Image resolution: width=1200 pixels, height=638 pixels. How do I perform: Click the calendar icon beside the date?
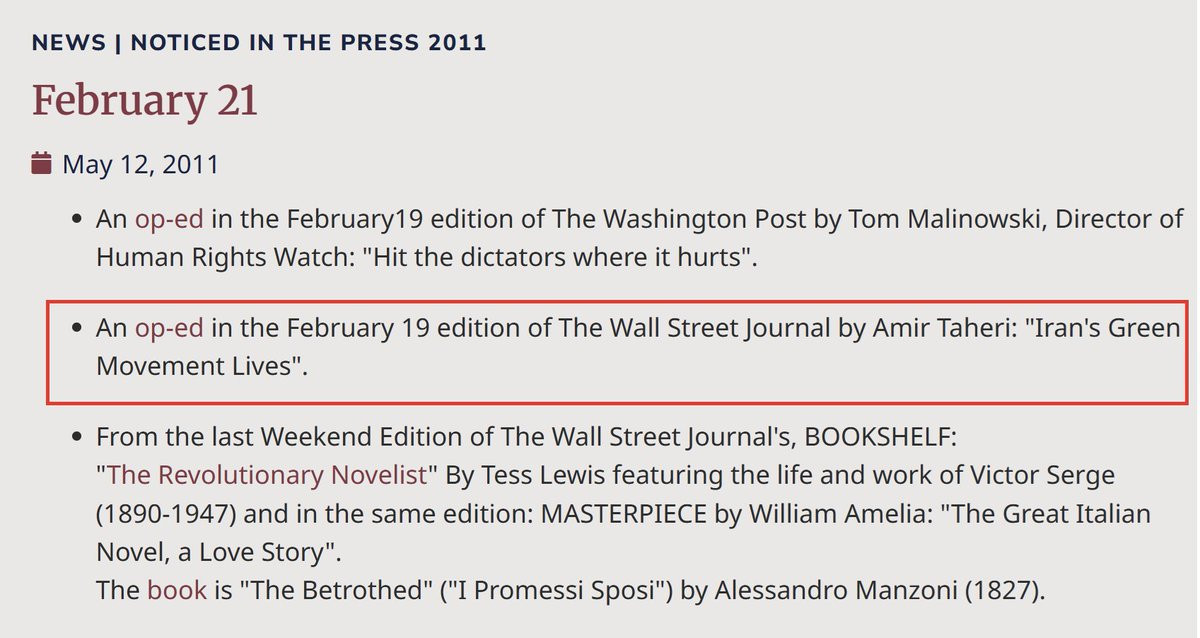click(x=42, y=163)
